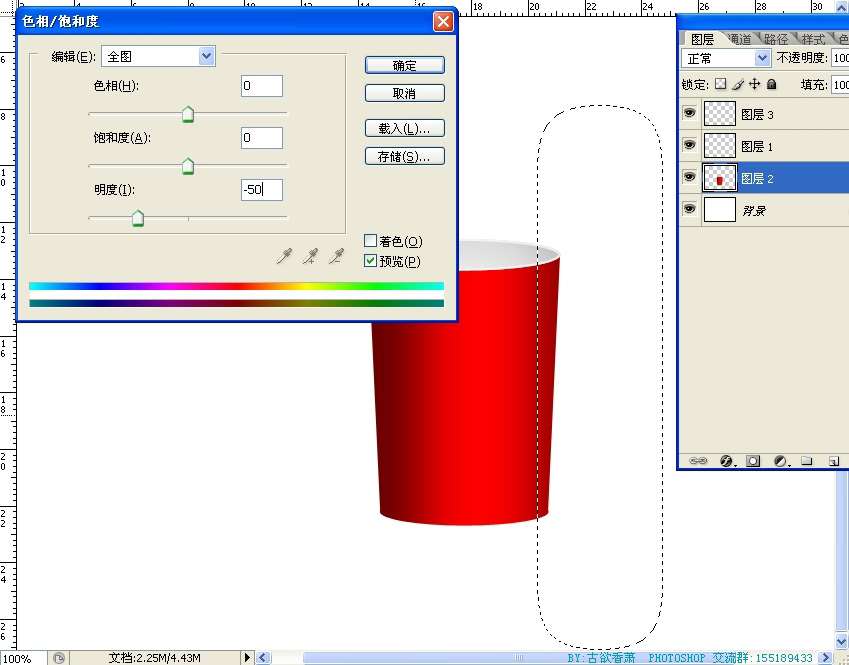The height and width of the screenshot is (665, 849).
Task: Click the lock image pixels brush icon
Action: 738,85
